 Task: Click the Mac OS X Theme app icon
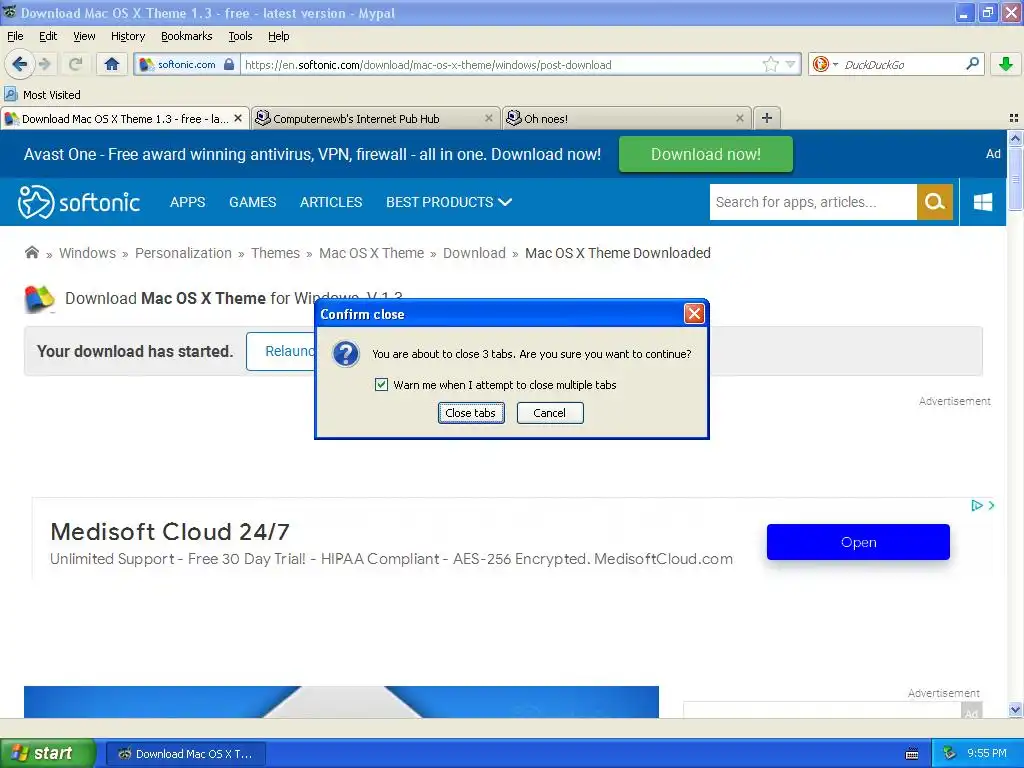[x=39, y=299]
